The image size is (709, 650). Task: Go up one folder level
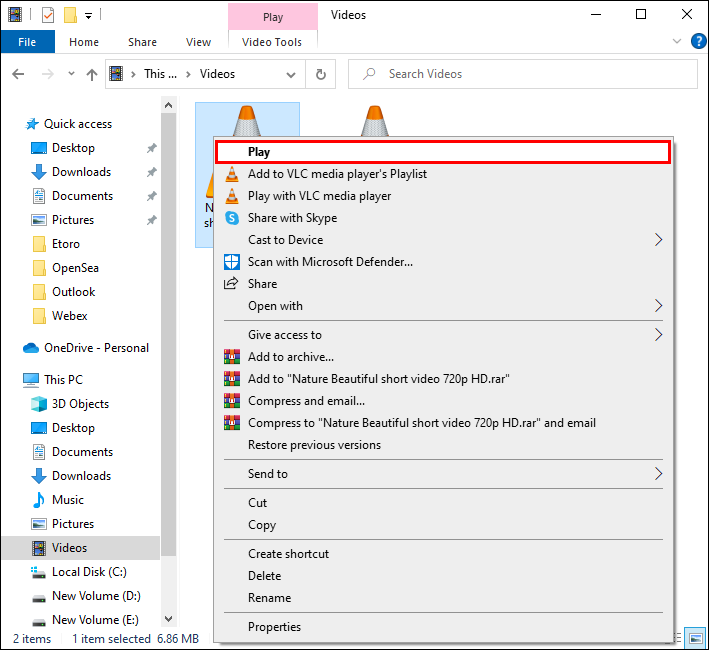(92, 74)
